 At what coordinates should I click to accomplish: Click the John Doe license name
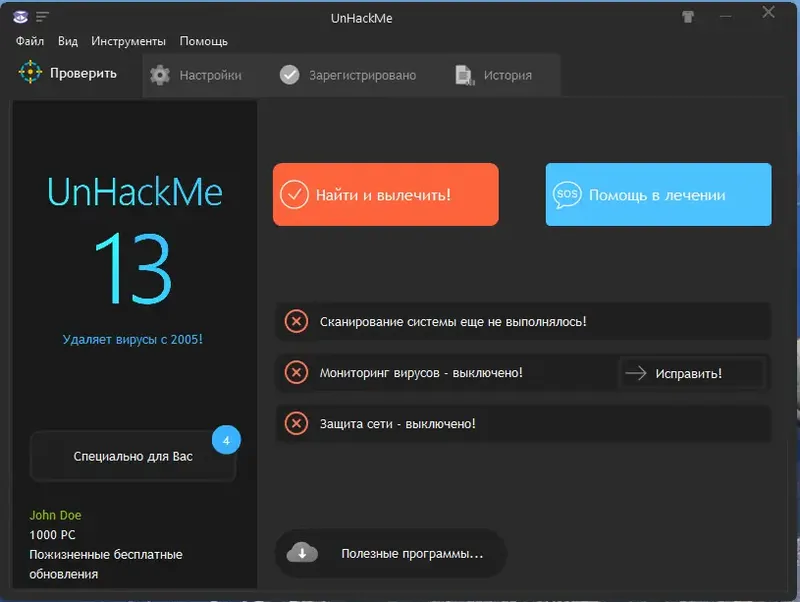[55, 515]
